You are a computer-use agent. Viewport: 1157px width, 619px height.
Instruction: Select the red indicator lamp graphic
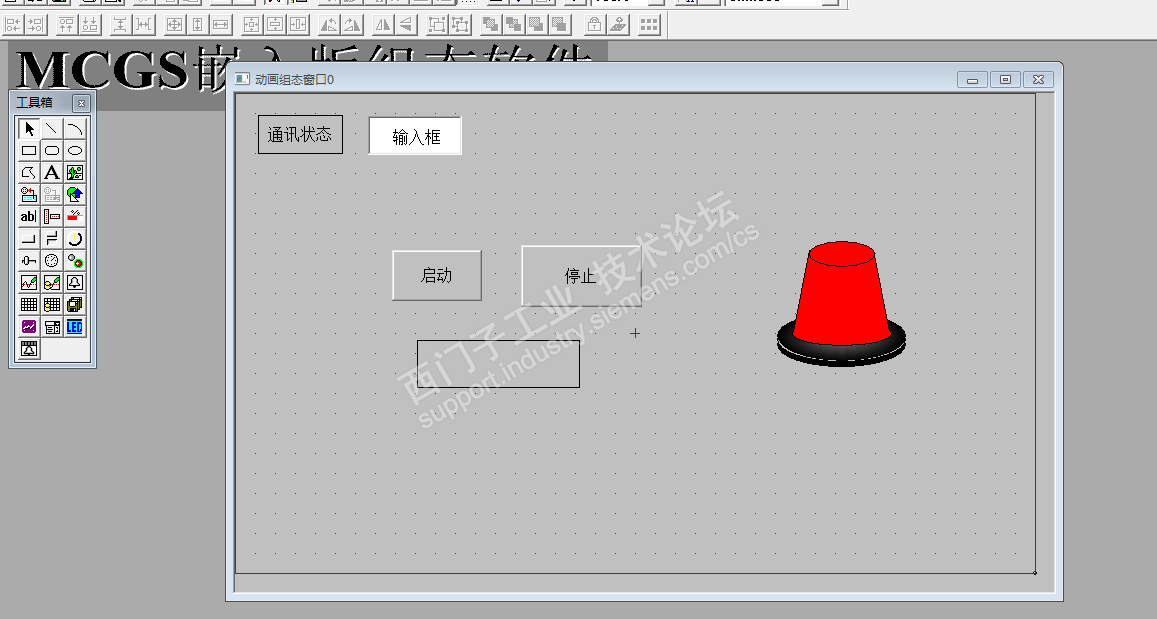tap(841, 303)
